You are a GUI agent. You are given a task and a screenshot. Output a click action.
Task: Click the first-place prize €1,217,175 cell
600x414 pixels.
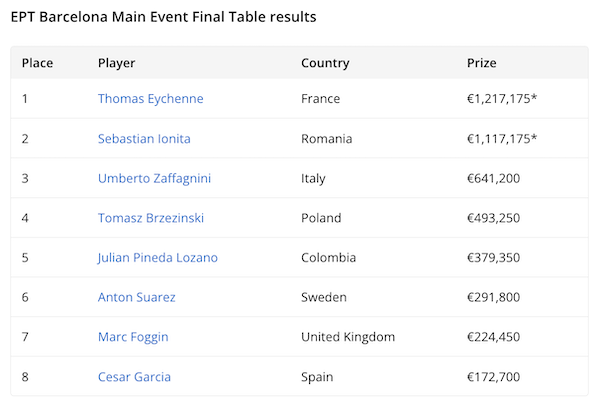[501, 99]
